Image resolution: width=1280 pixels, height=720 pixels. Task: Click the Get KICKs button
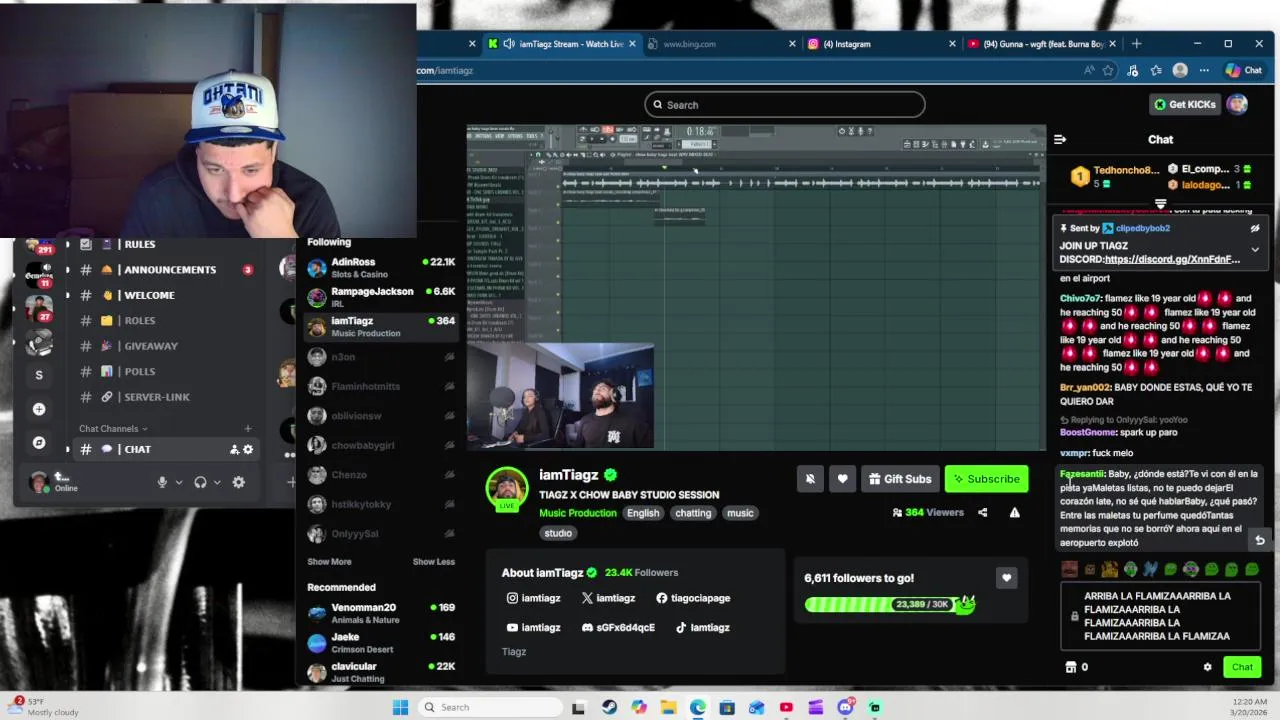click(1185, 104)
